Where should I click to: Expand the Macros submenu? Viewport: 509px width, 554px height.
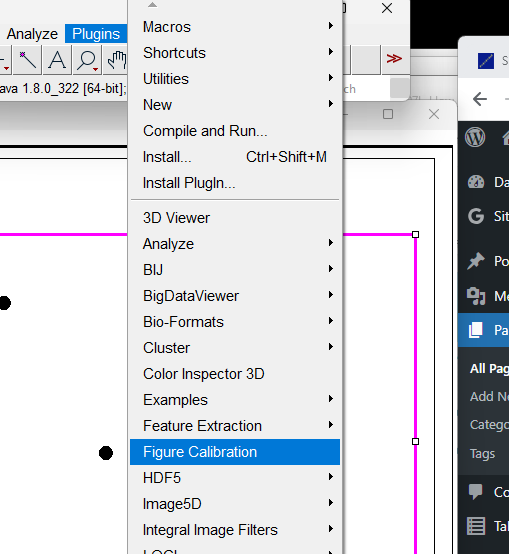click(235, 27)
